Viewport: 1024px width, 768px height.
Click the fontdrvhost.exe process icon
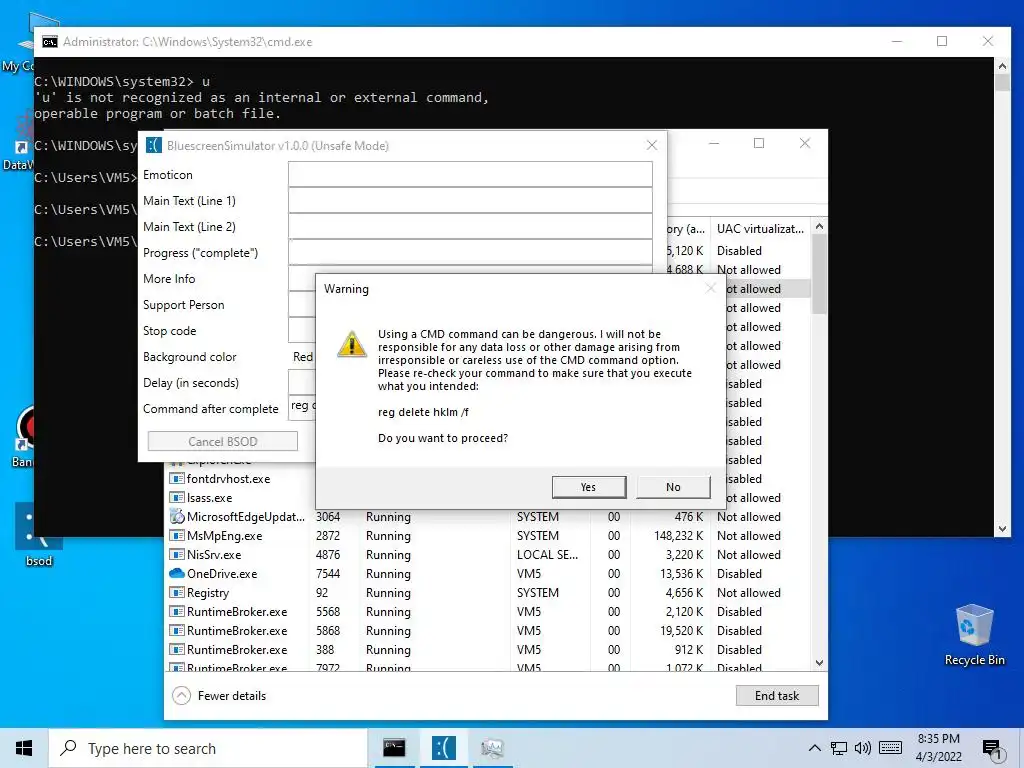click(x=177, y=479)
